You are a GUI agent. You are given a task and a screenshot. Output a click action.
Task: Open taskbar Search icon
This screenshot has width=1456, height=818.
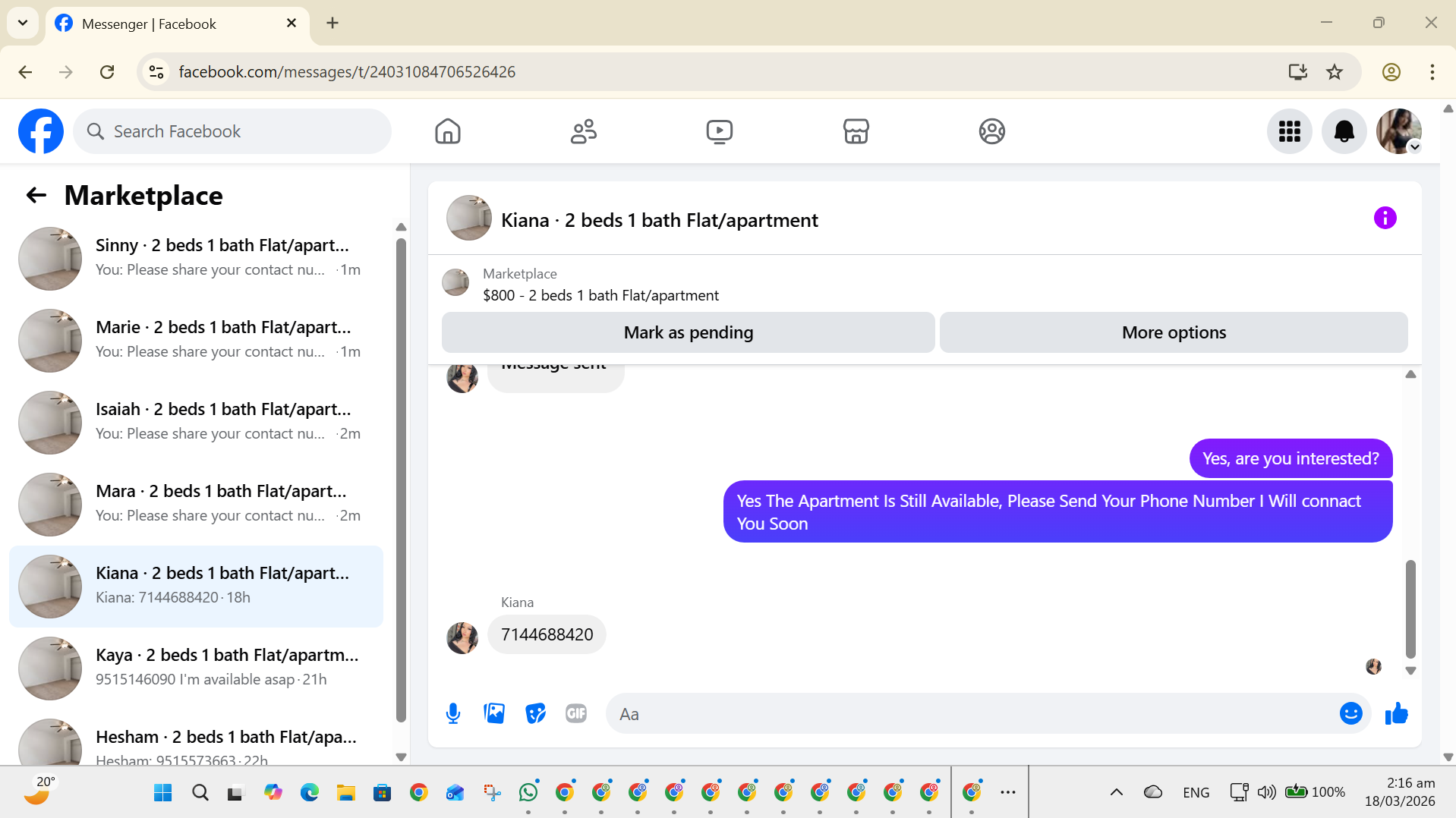[200, 793]
